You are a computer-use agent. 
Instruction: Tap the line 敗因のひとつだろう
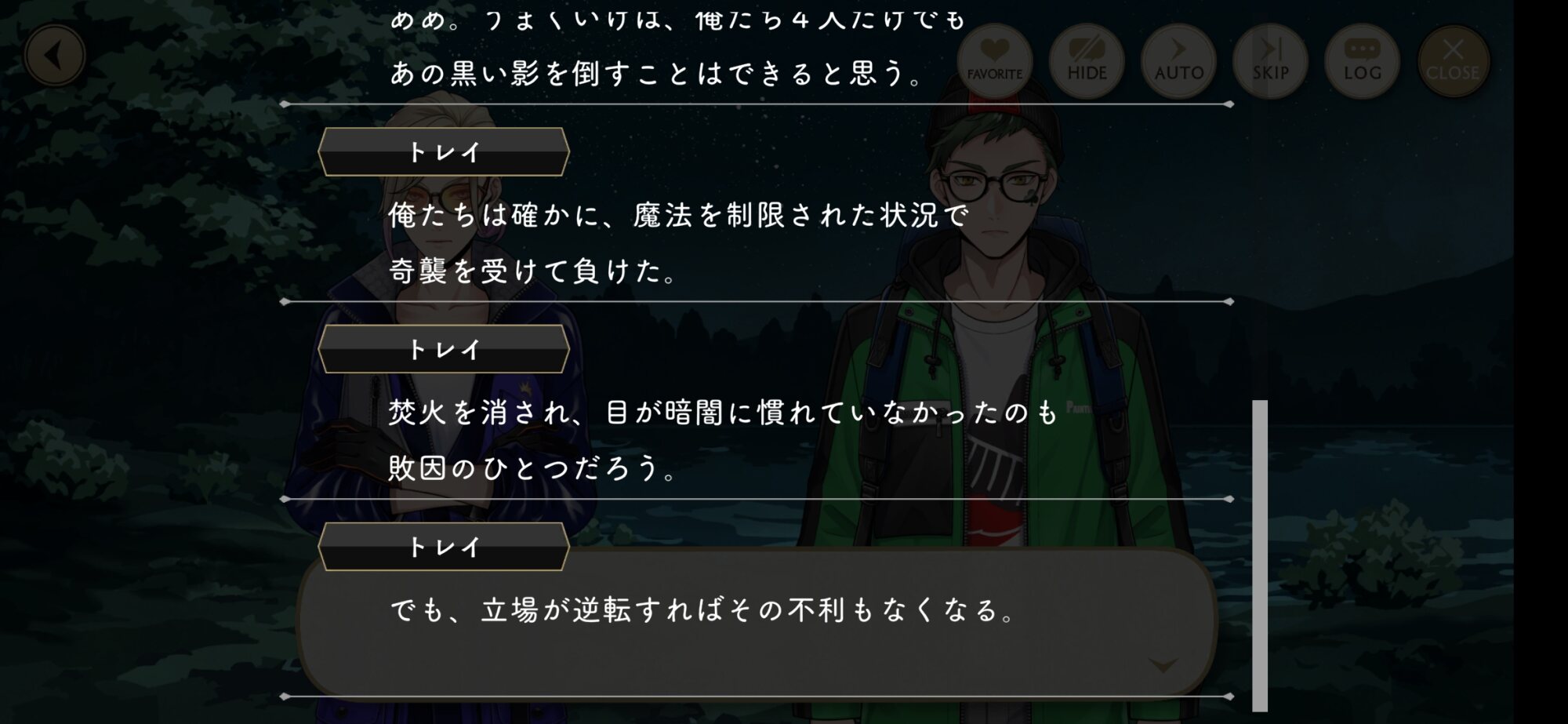pos(532,468)
